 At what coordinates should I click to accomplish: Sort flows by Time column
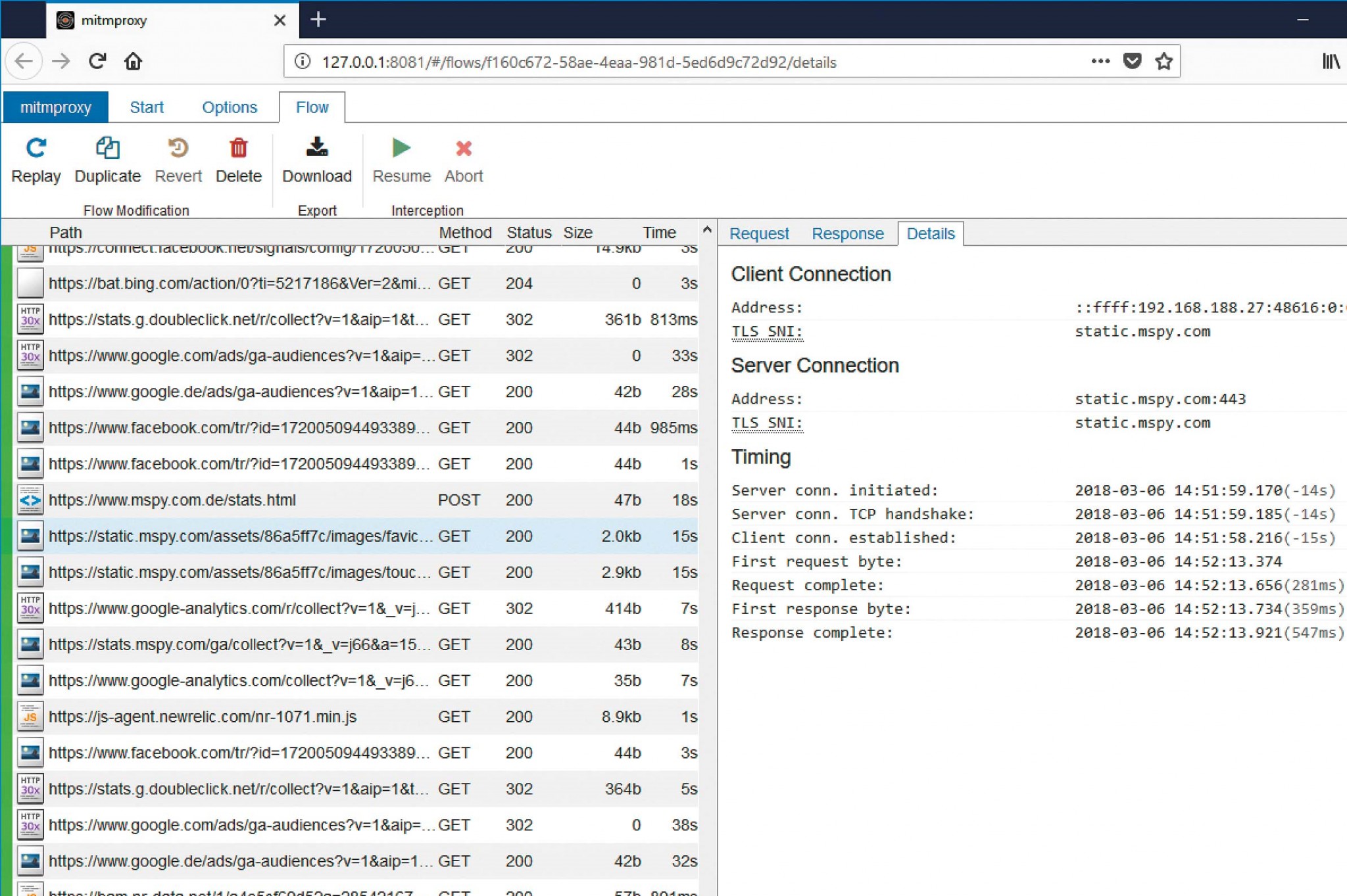658,233
